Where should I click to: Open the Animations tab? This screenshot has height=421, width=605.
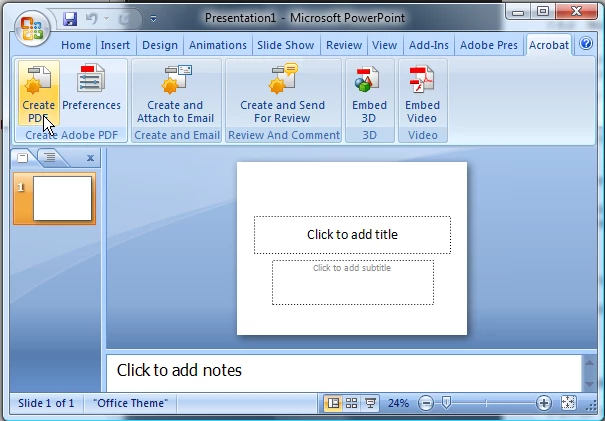(218, 45)
